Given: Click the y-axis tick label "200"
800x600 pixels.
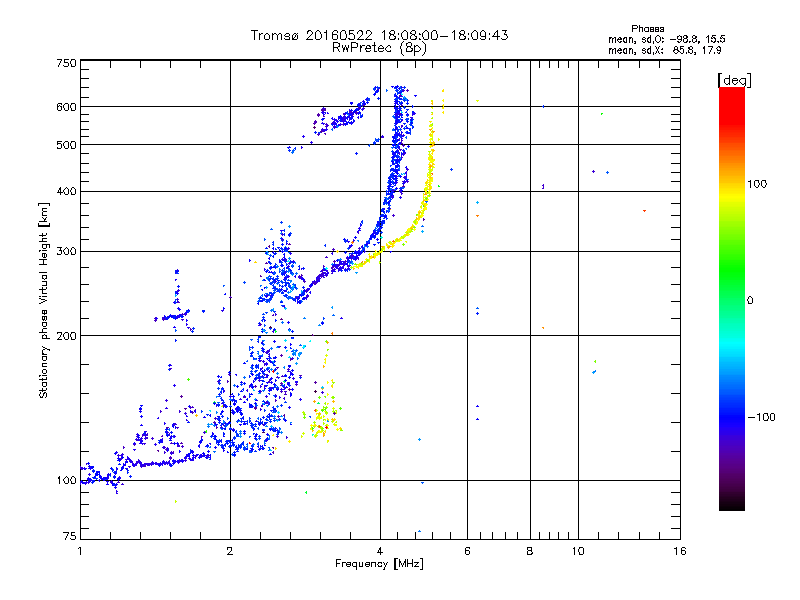Looking at the screenshot, I should (66, 336).
